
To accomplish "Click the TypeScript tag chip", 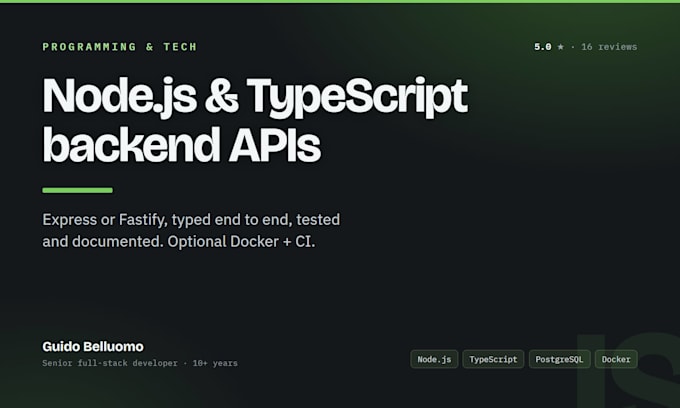I will coord(493,359).
